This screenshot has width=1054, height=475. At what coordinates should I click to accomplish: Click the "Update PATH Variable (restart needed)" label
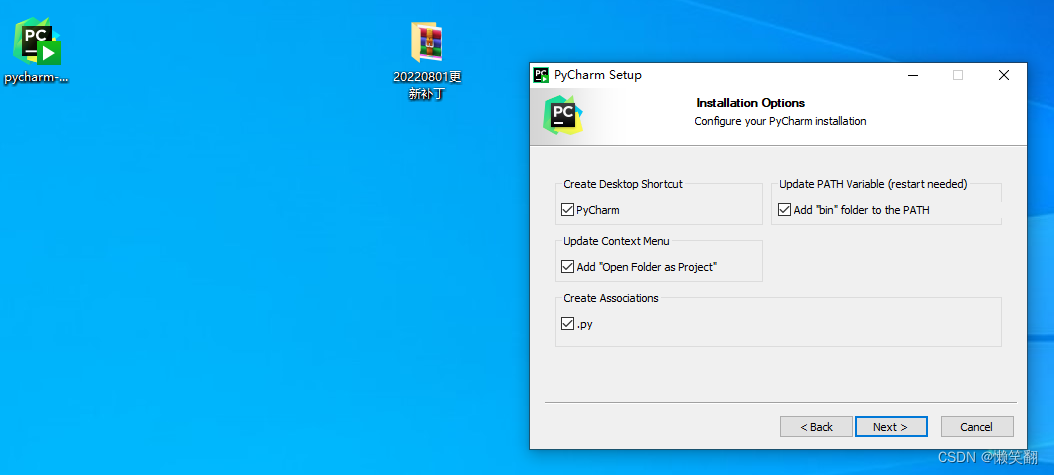pos(873,184)
